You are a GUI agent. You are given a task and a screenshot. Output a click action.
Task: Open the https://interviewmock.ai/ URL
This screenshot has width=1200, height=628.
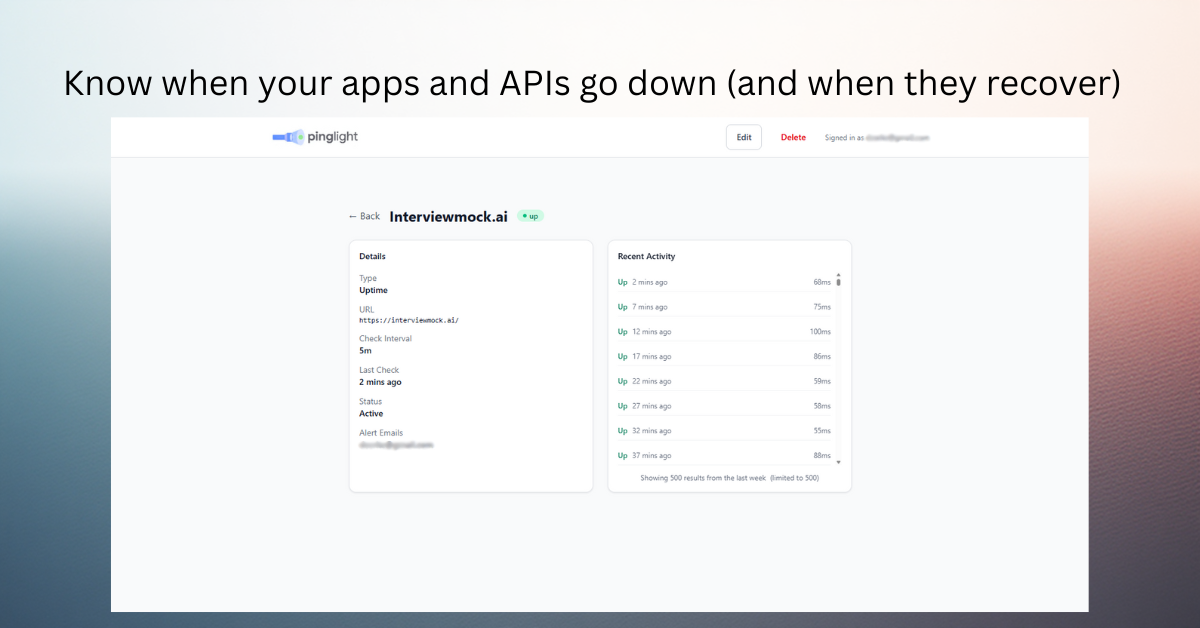pos(409,320)
